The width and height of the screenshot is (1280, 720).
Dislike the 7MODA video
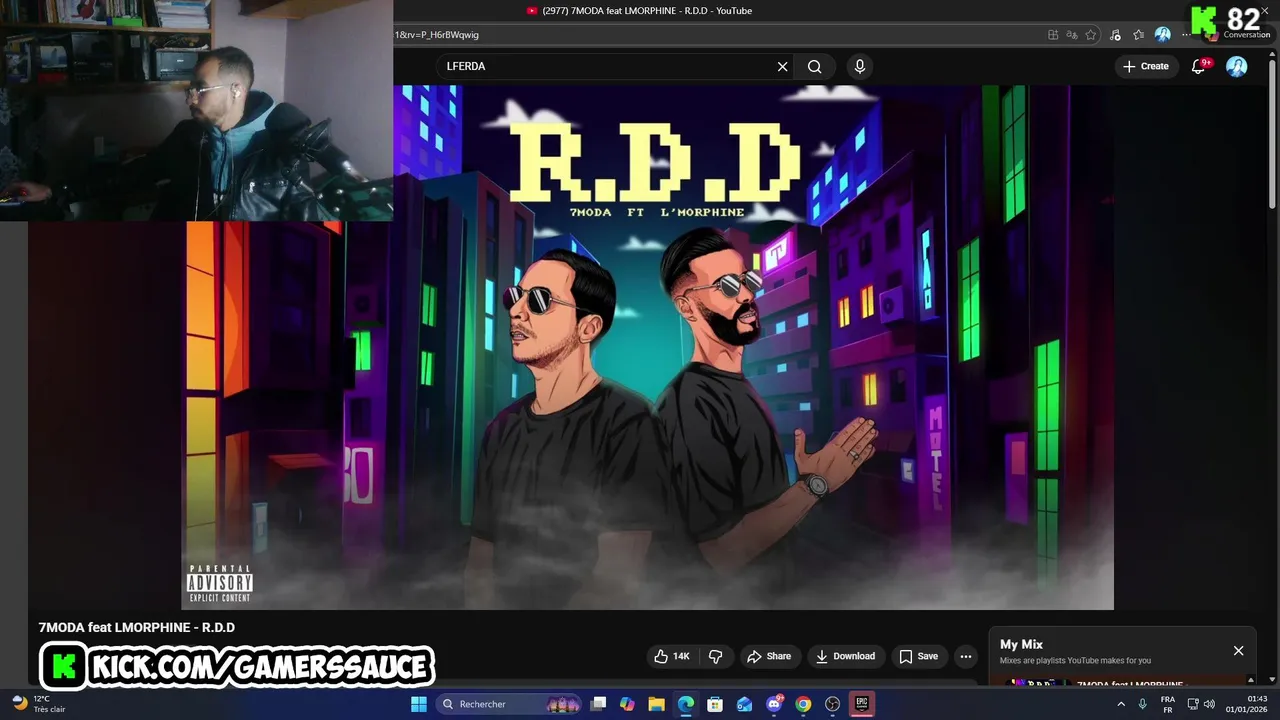[x=715, y=656]
